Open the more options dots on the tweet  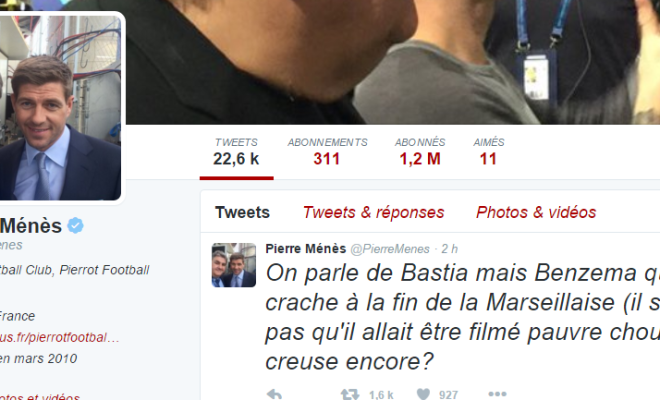coord(497,394)
